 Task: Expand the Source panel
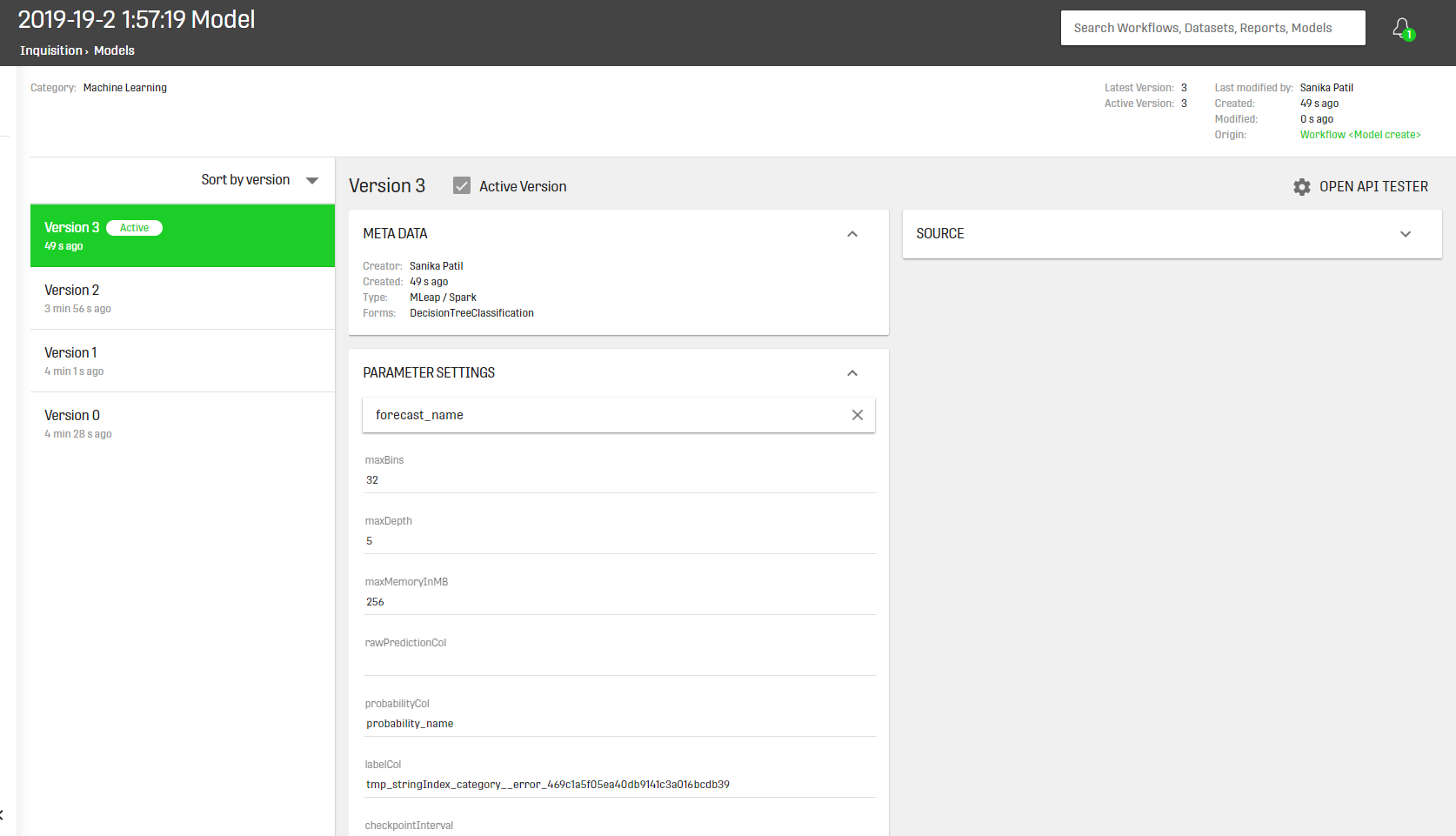point(1406,234)
